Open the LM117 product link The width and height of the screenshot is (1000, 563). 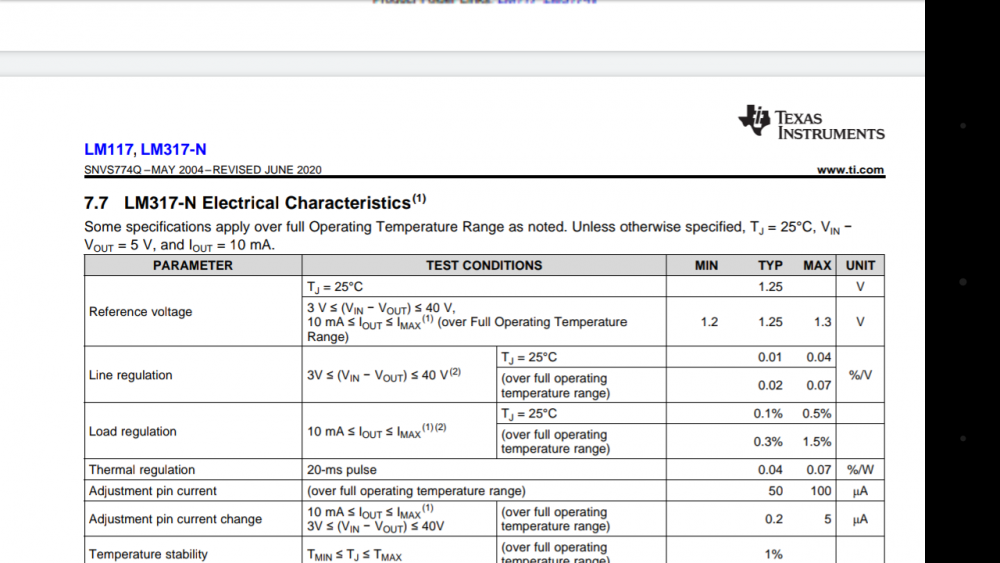click(108, 149)
